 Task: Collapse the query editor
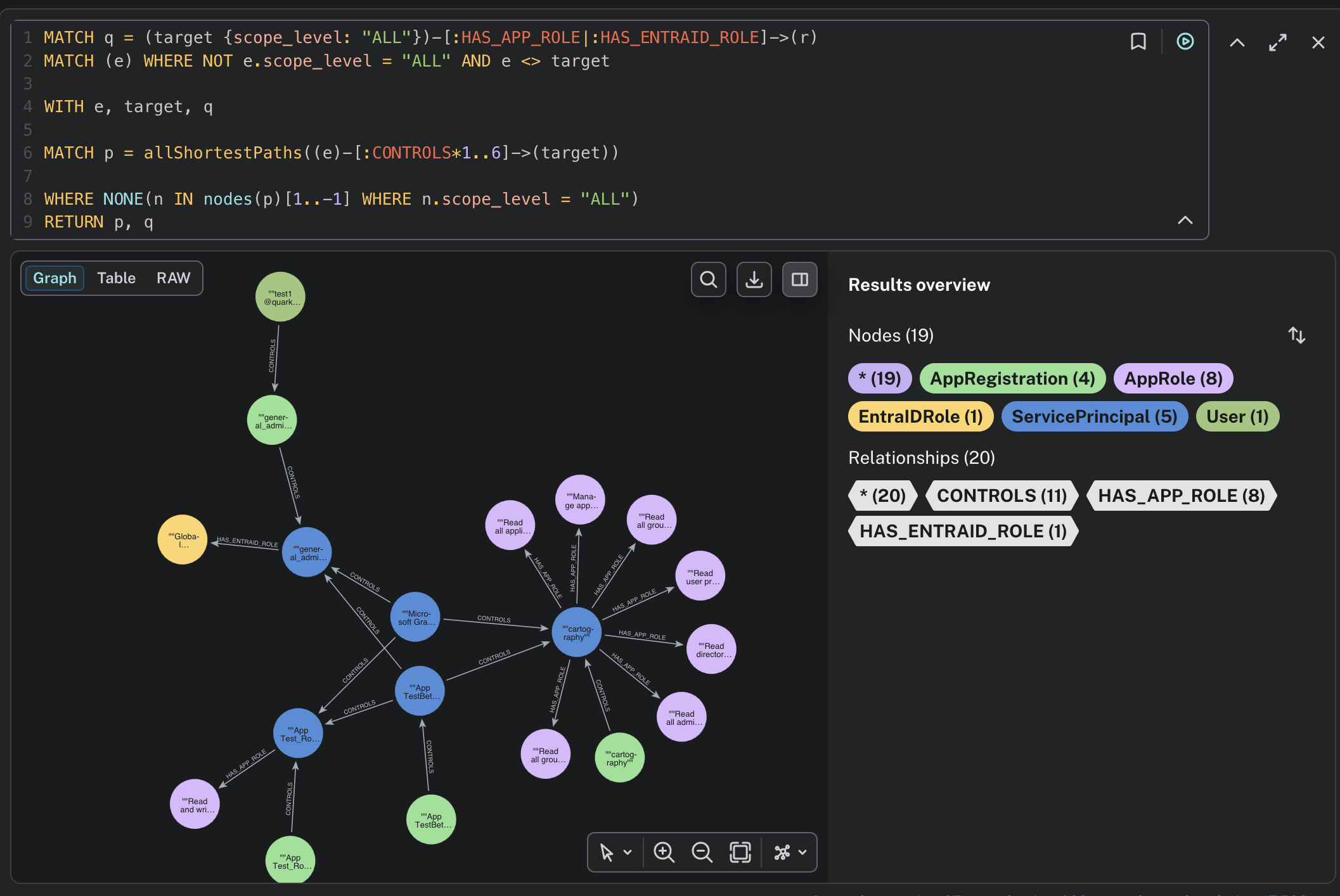pyautogui.click(x=1236, y=41)
